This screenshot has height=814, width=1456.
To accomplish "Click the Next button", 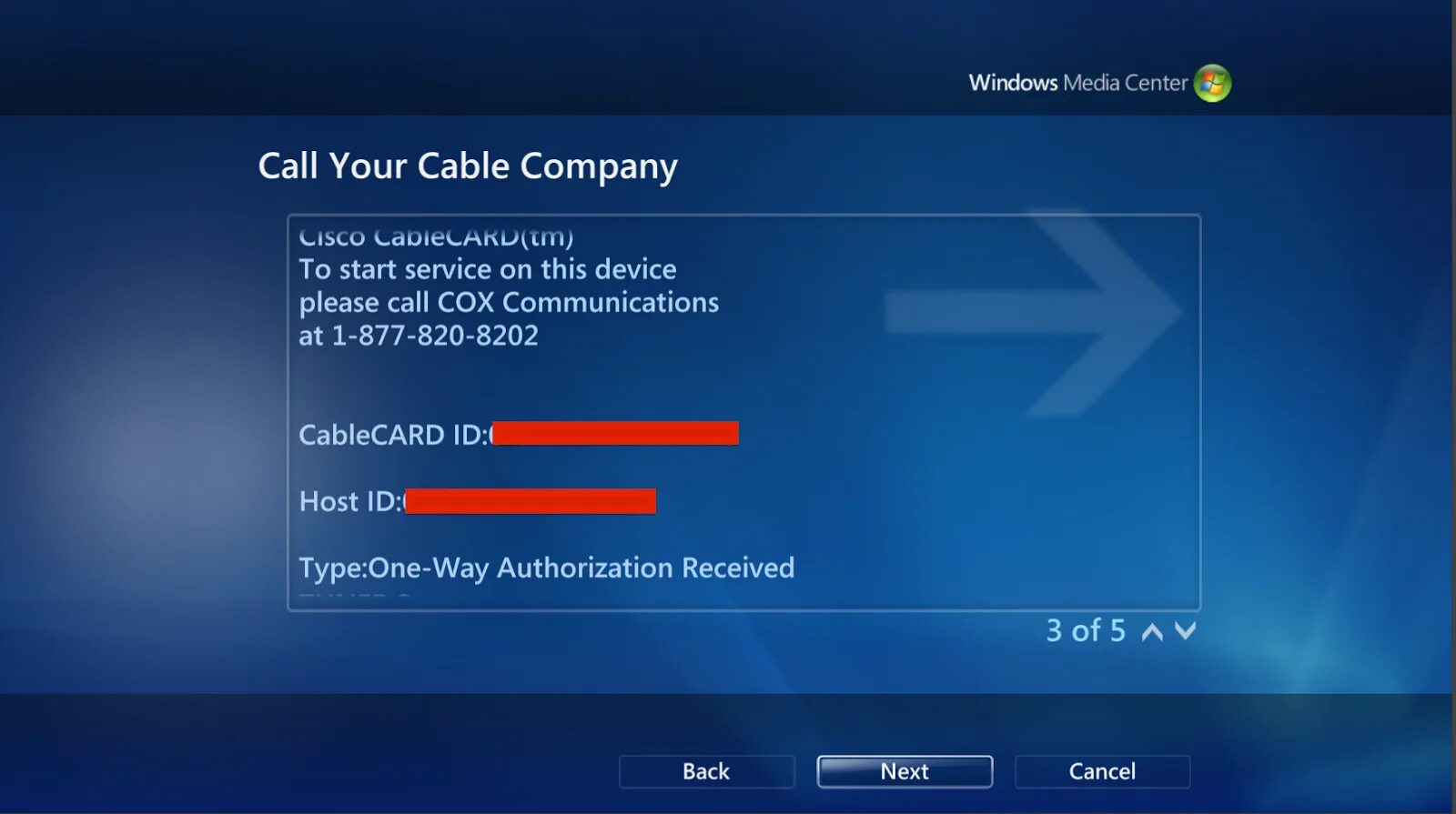I will click(905, 771).
